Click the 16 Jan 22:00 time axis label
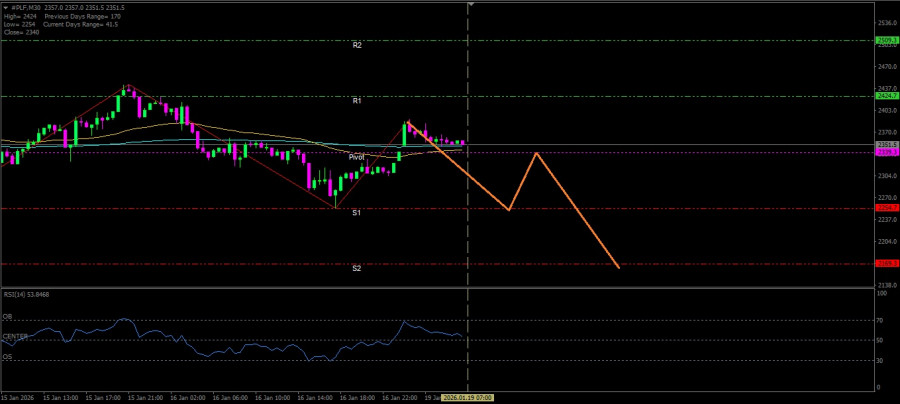The image size is (900, 404). pos(401,398)
